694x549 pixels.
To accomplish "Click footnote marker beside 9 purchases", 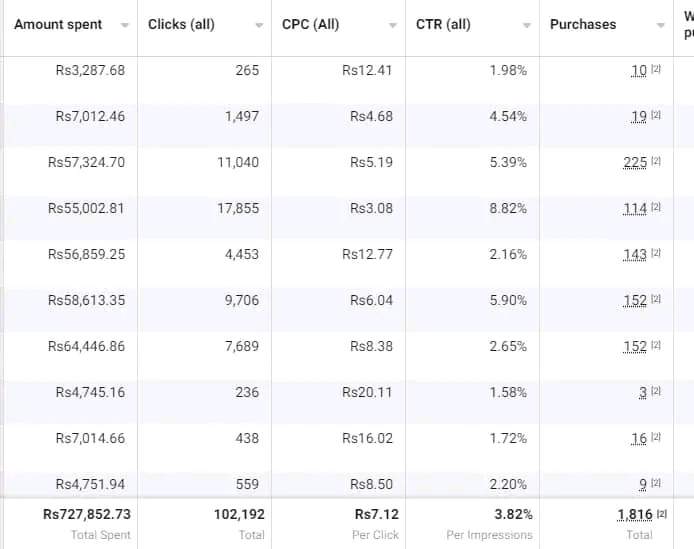I will point(656,483).
